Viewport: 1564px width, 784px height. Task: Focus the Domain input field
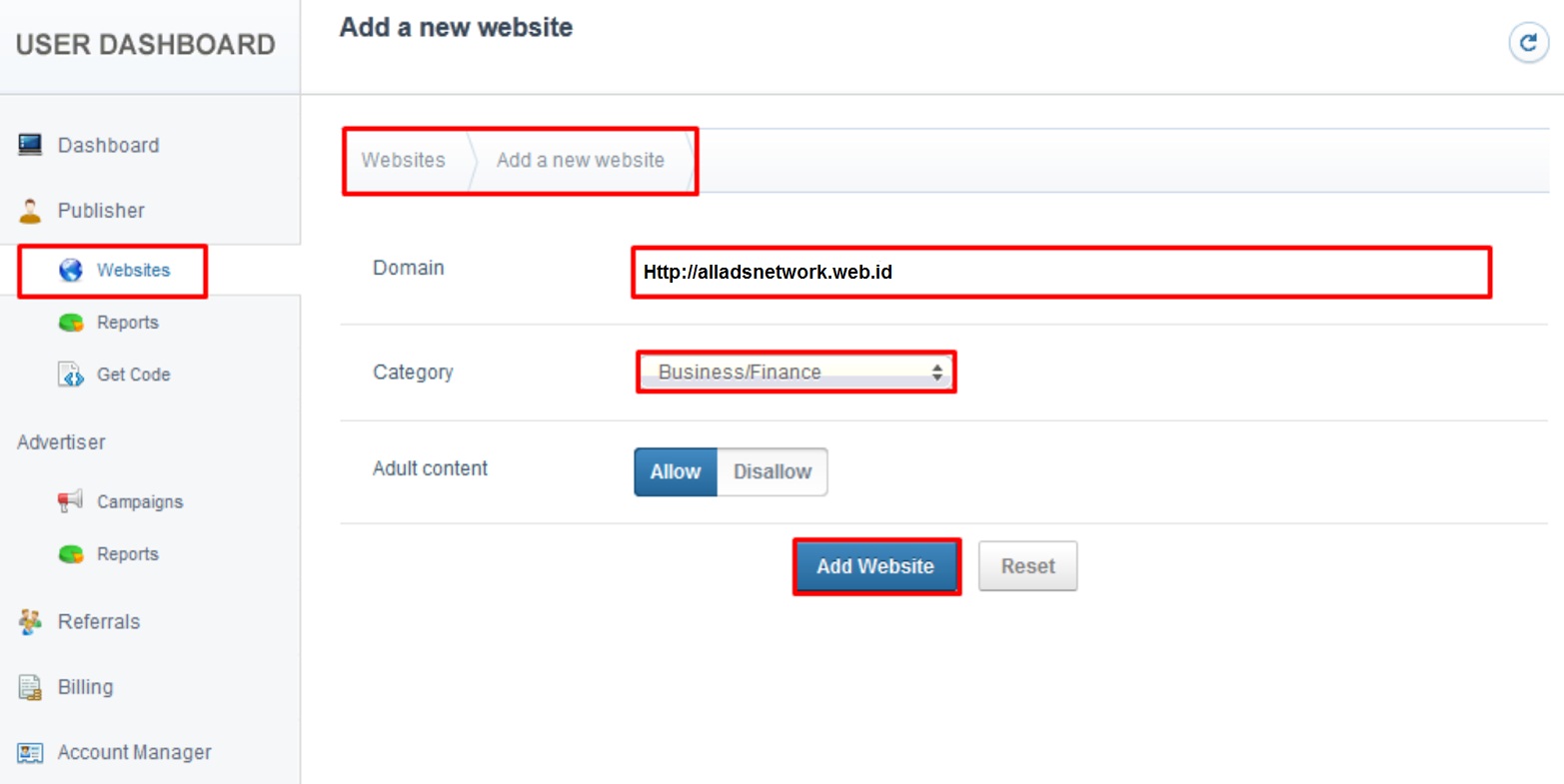[1059, 272]
